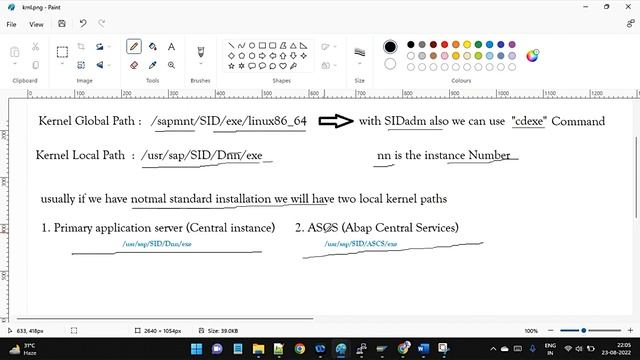
Task: Click the vertical canvas scrollbar
Action: [x=636, y=177]
